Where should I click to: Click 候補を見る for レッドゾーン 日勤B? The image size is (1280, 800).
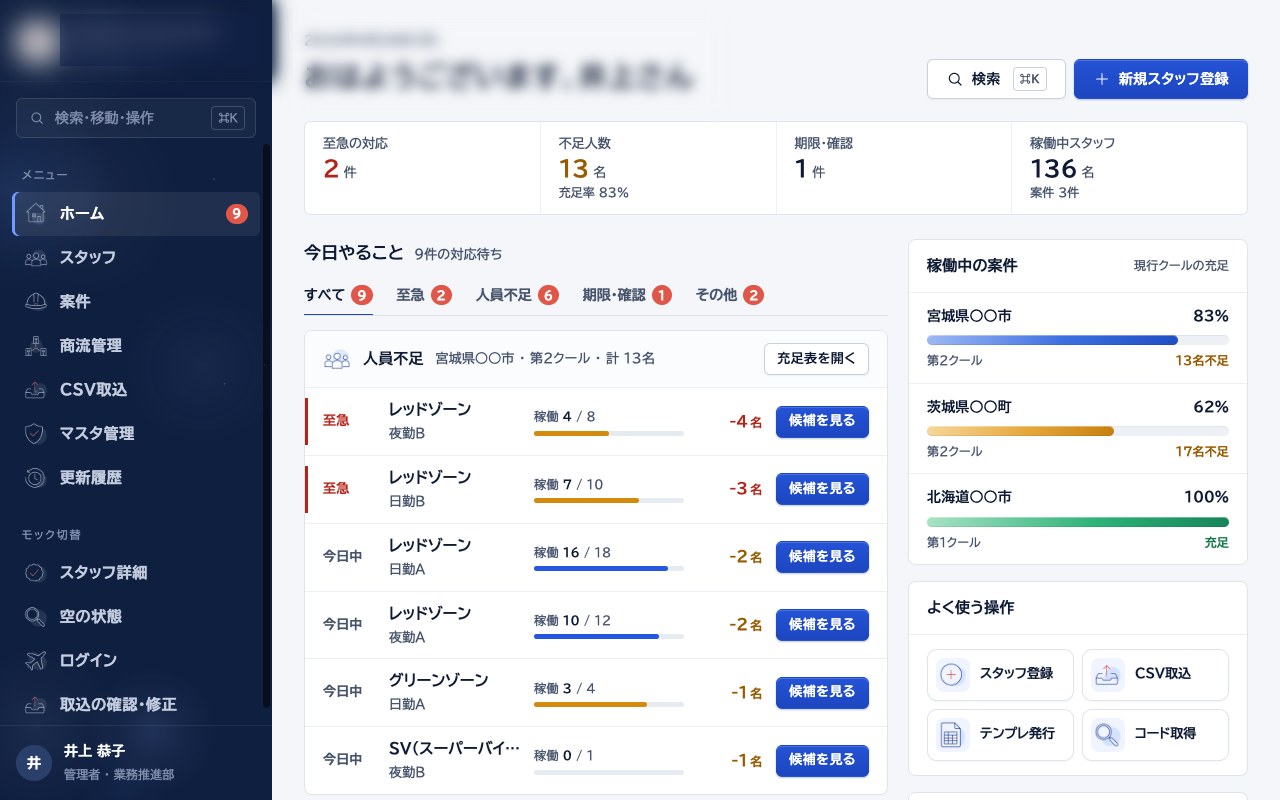pos(822,489)
